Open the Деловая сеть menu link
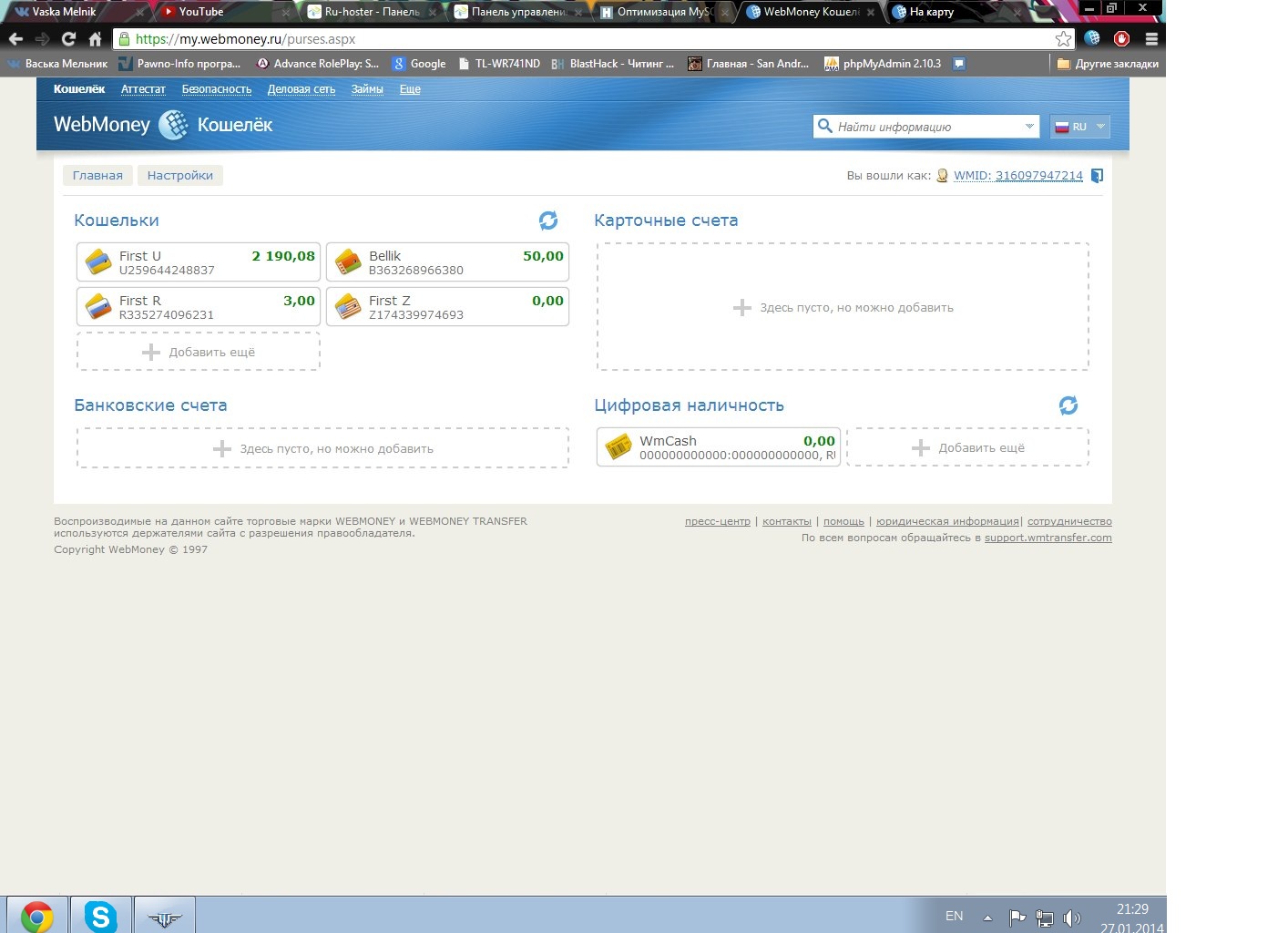 (x=302, y=89)
